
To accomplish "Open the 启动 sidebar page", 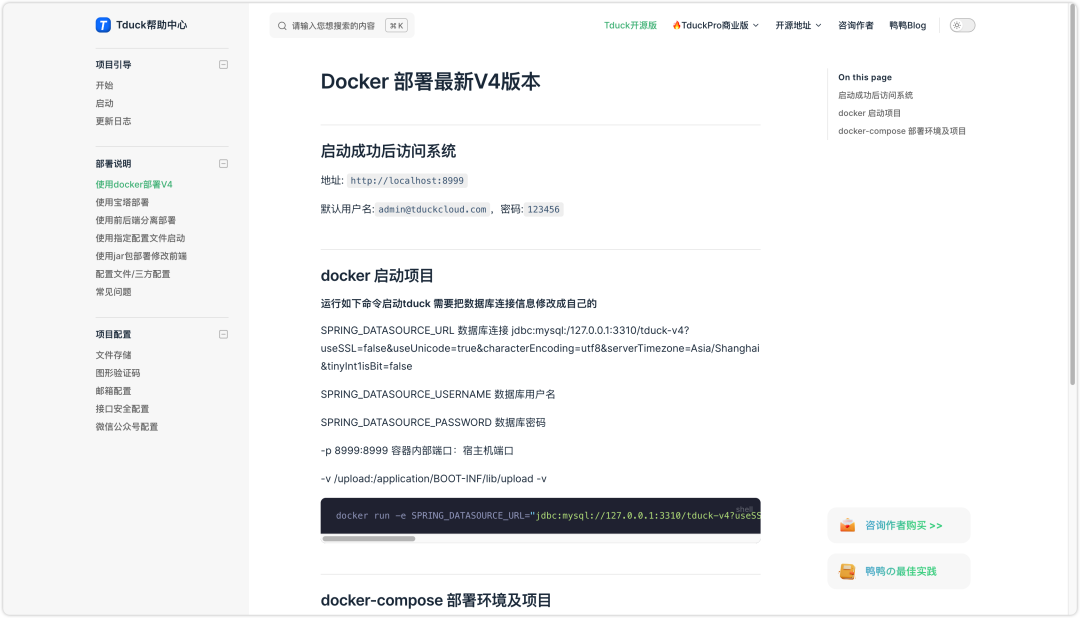I will pos(105,103).
